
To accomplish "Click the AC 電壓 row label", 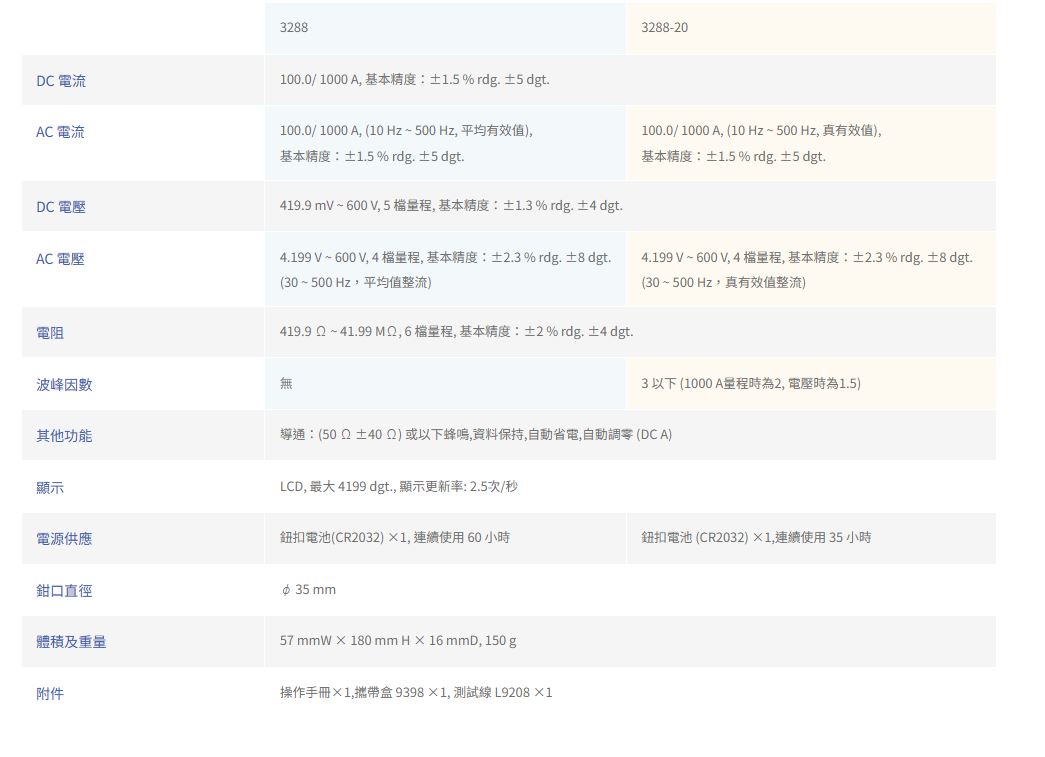I will coord(60,259).
